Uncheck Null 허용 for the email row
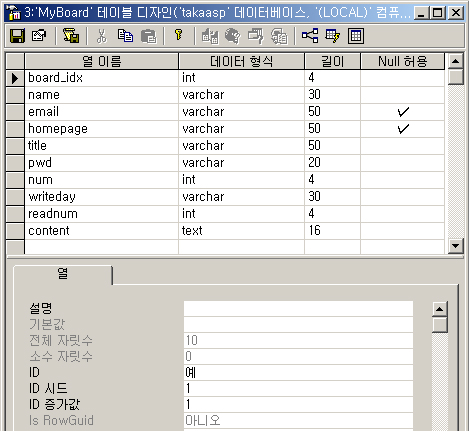This screenshot has height=431, width=469. pos(402,112)
